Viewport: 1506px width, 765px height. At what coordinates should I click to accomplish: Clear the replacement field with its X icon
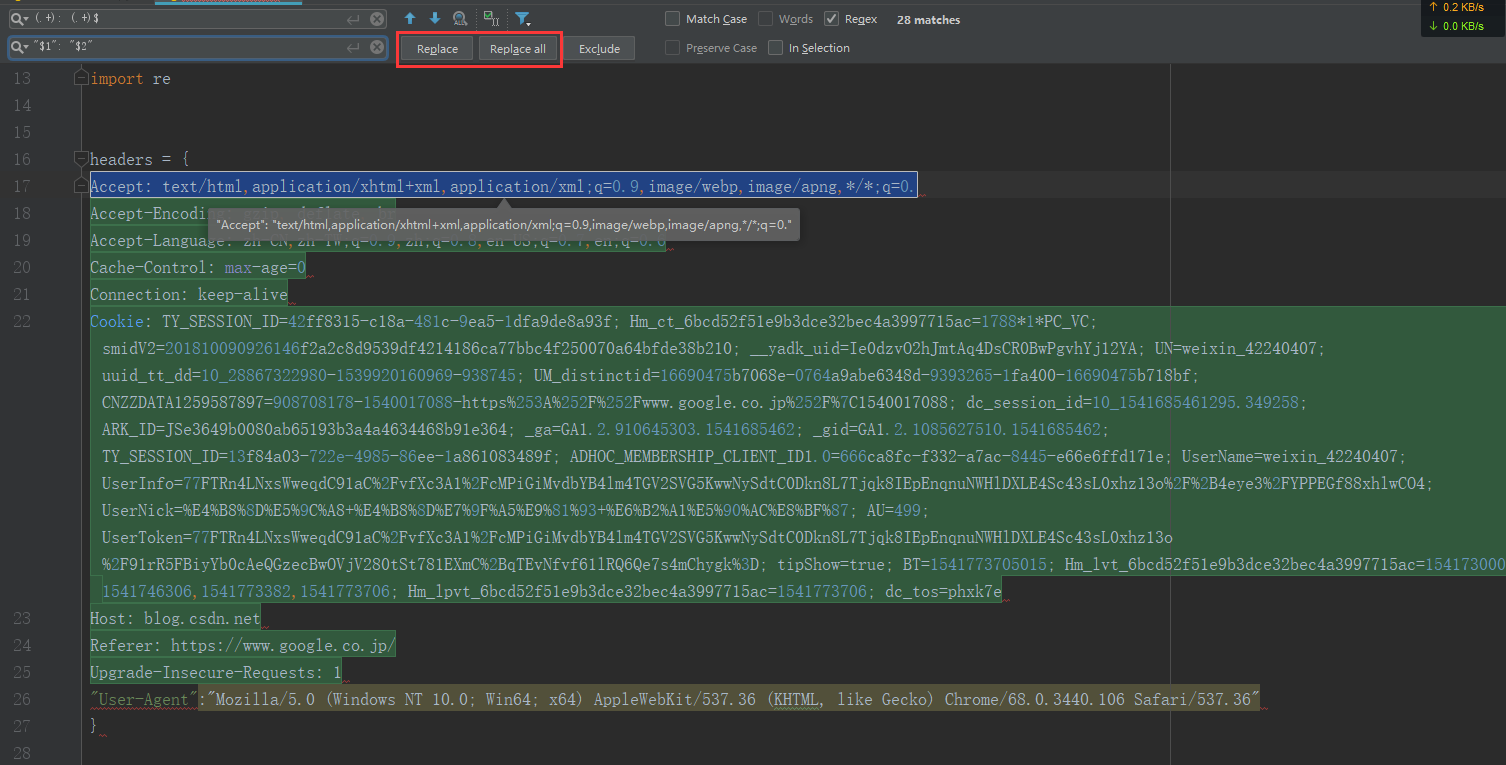pos(377,47)
